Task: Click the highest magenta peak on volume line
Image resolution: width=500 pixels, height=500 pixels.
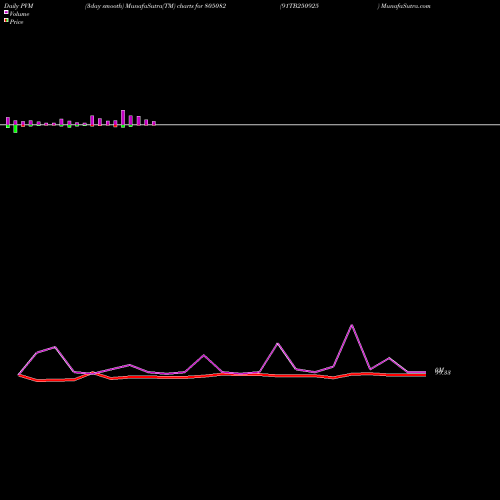Action: pyautogui.click(x=352, y=325)
